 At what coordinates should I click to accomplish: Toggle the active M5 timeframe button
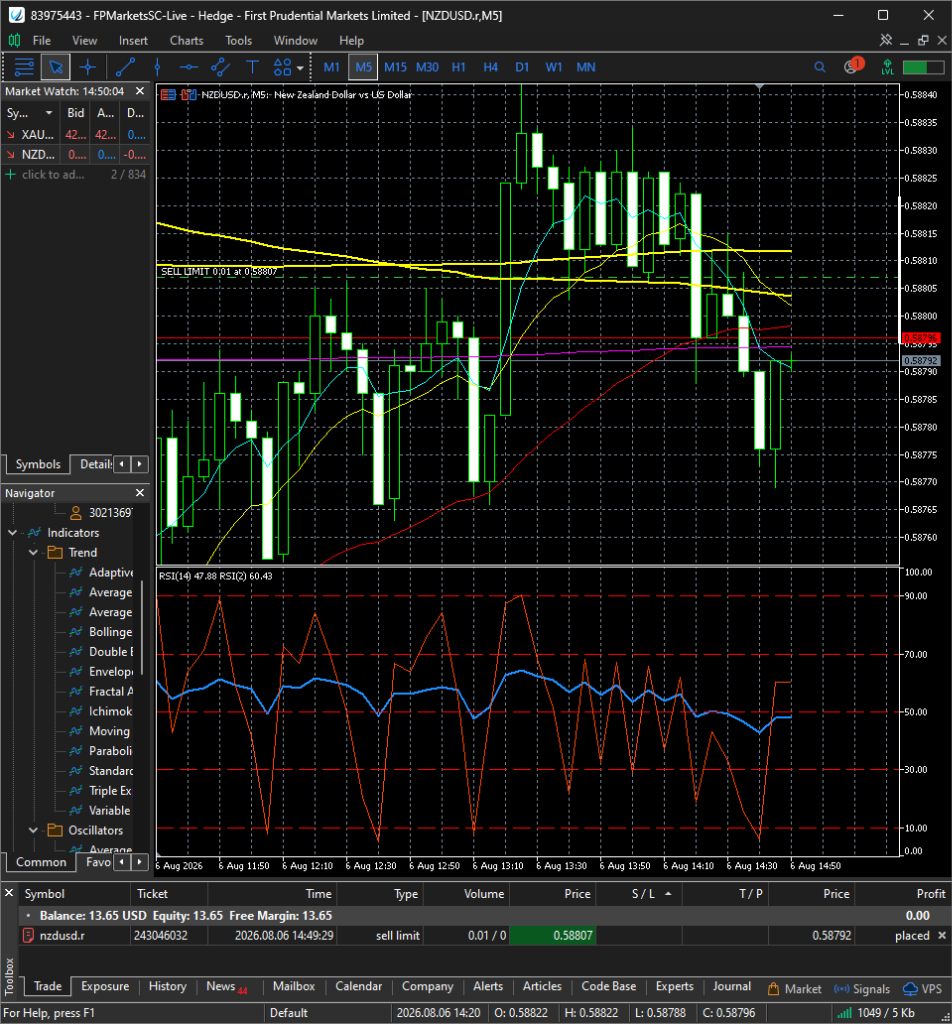coord(363,67)
